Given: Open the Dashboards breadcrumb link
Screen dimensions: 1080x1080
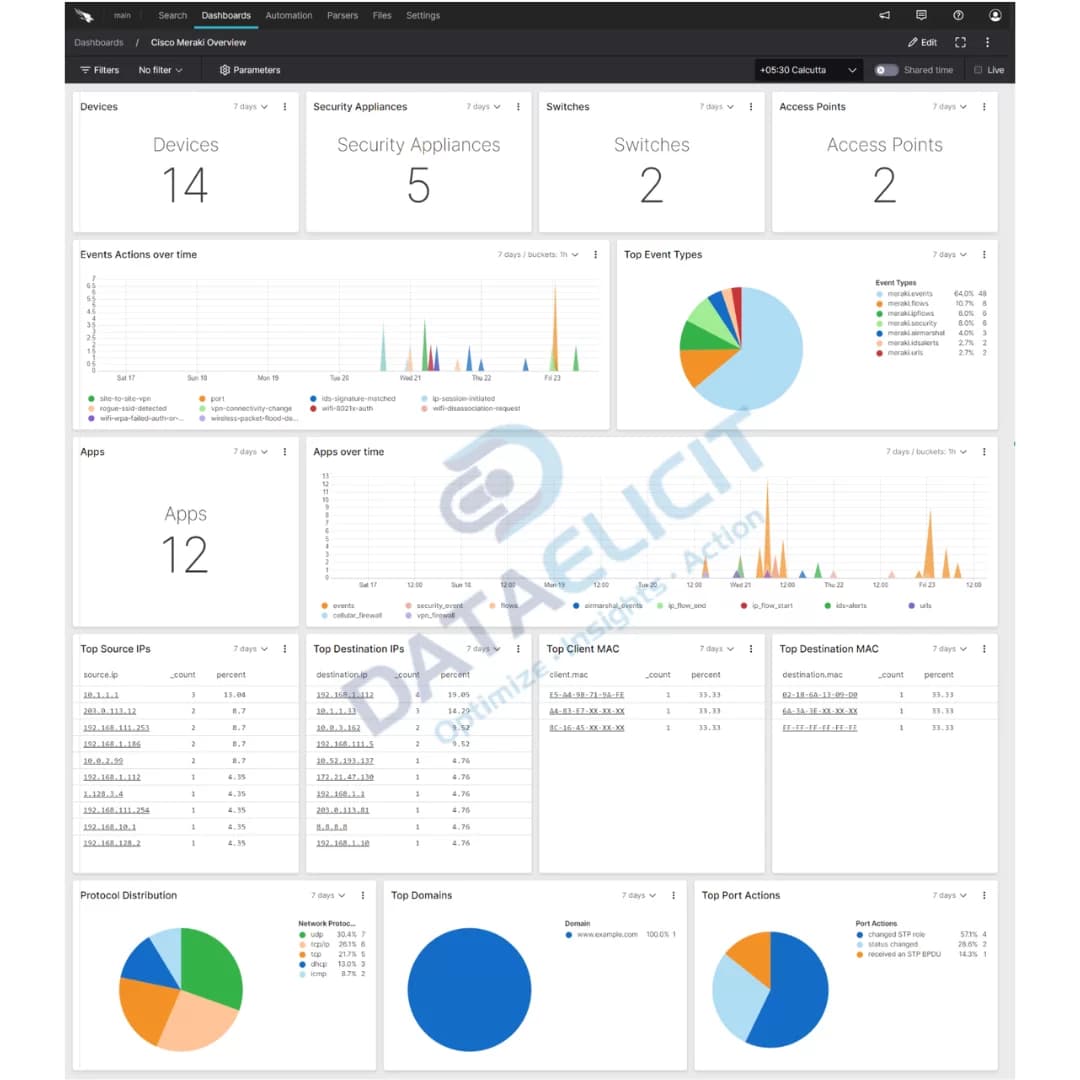Looking at the screenshot, I should point(98,42).
